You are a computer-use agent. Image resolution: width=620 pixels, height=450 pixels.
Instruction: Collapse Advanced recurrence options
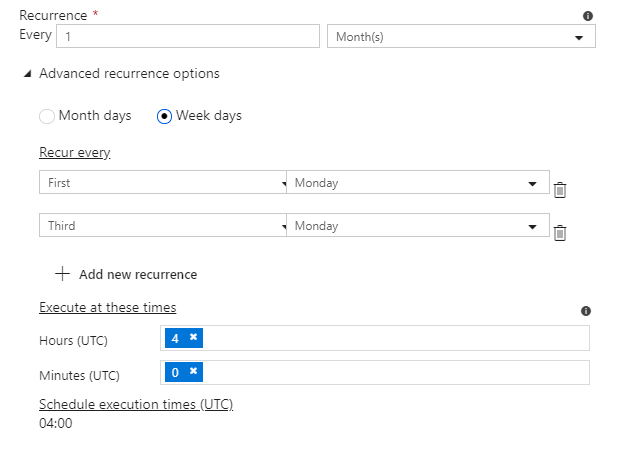(x=28, y=74)
